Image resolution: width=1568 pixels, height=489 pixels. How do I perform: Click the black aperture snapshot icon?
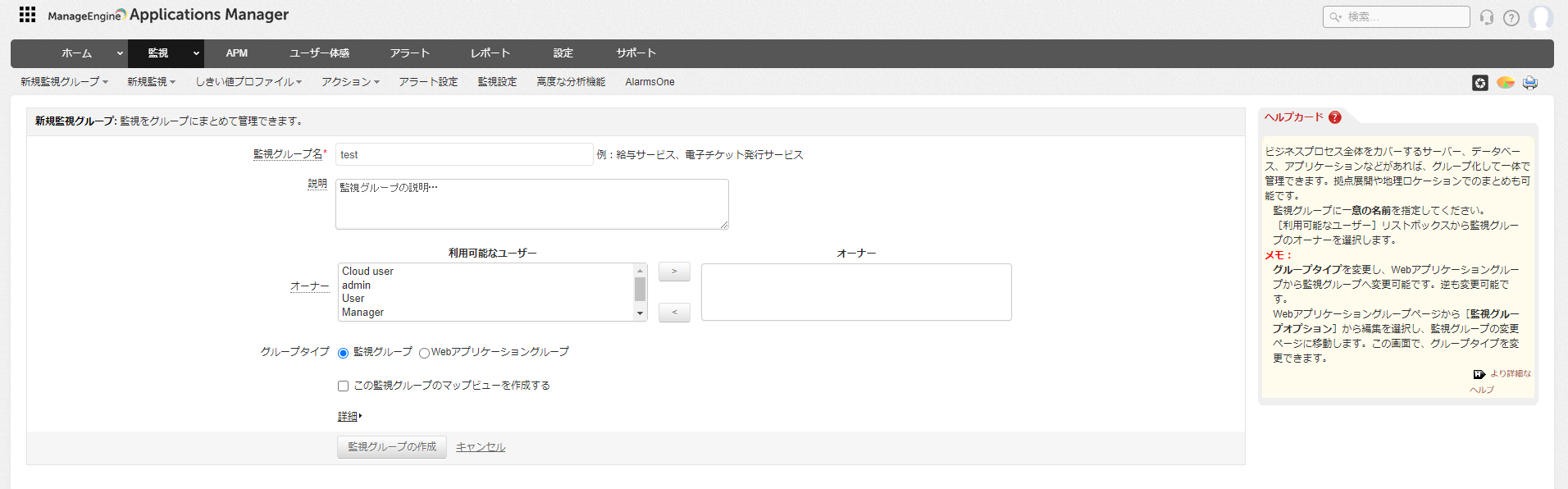(x=1480, y=83)
